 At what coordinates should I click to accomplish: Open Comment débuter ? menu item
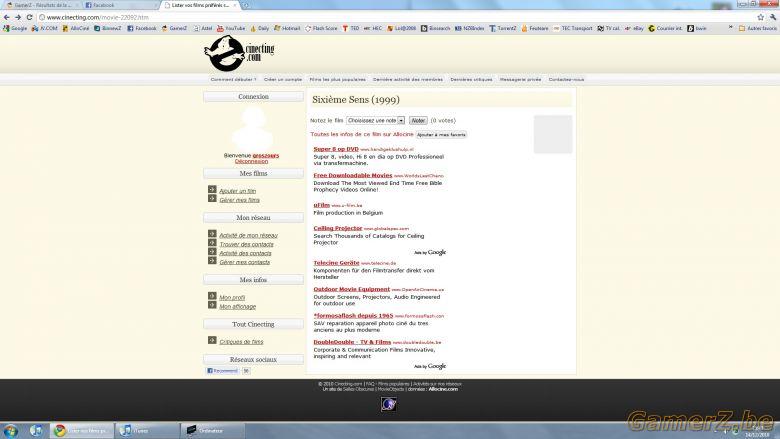pos(233,80)
